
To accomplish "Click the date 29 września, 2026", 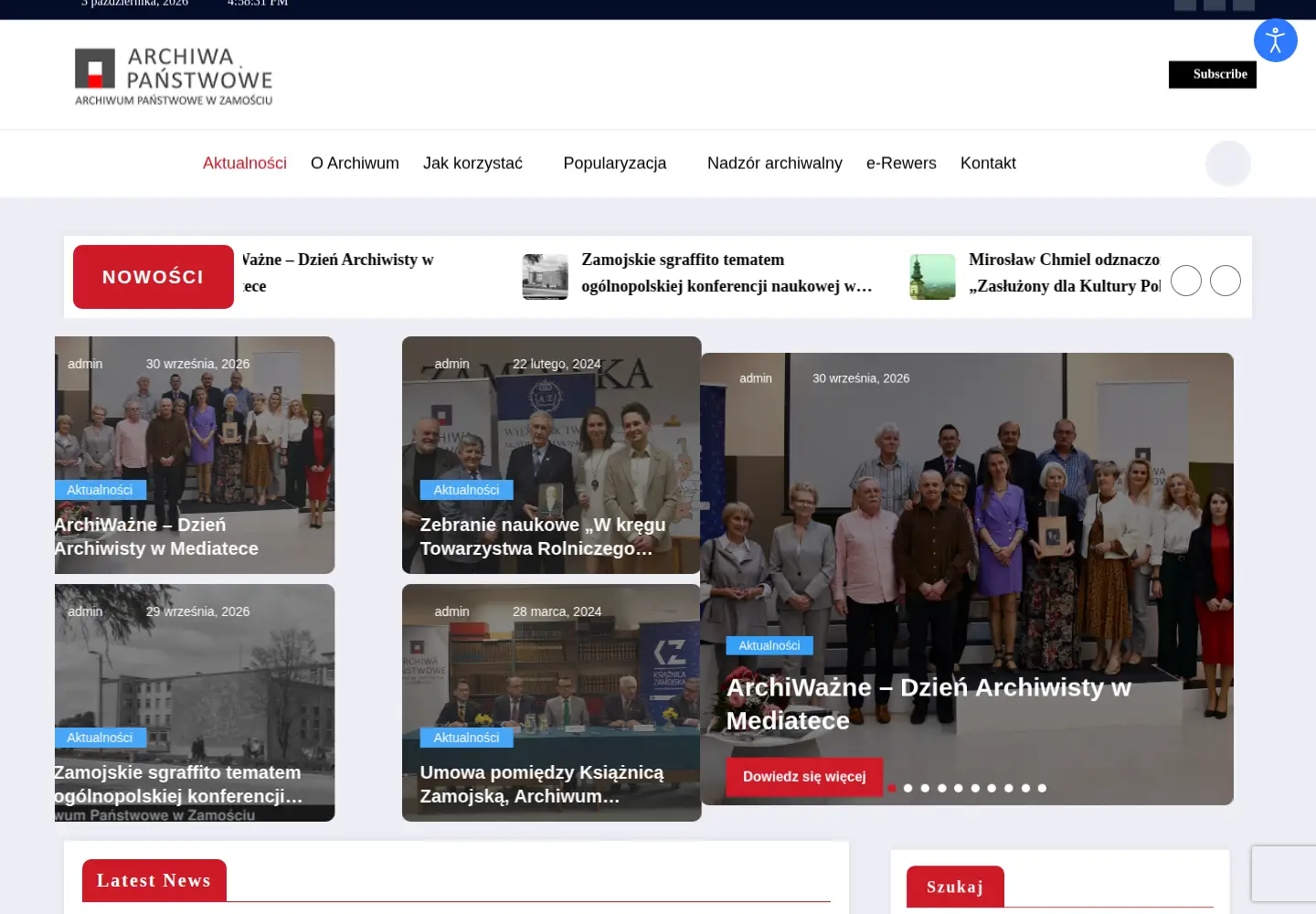I will tap(197, 611).
